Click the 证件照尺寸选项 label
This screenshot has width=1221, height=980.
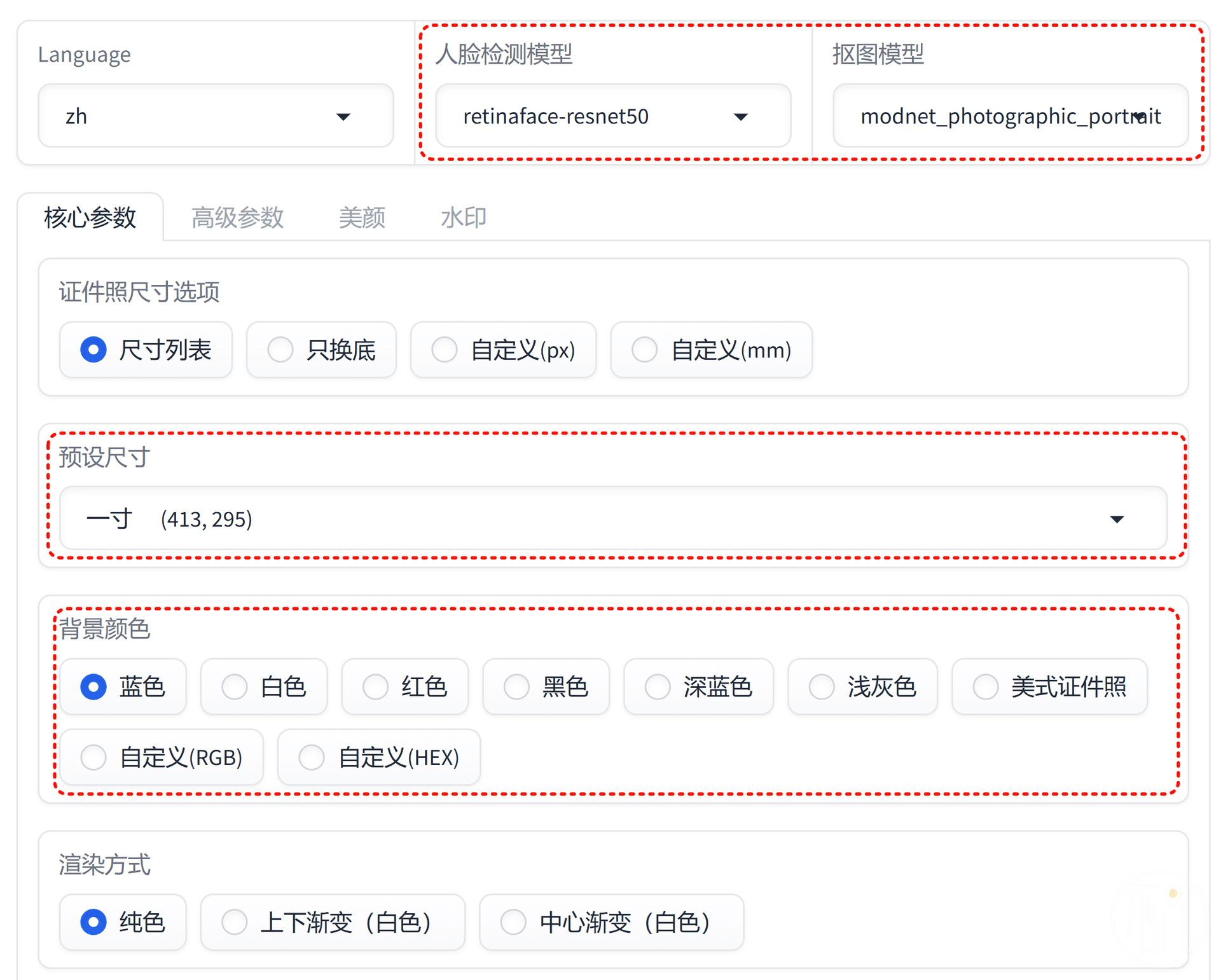coord(139,293)
